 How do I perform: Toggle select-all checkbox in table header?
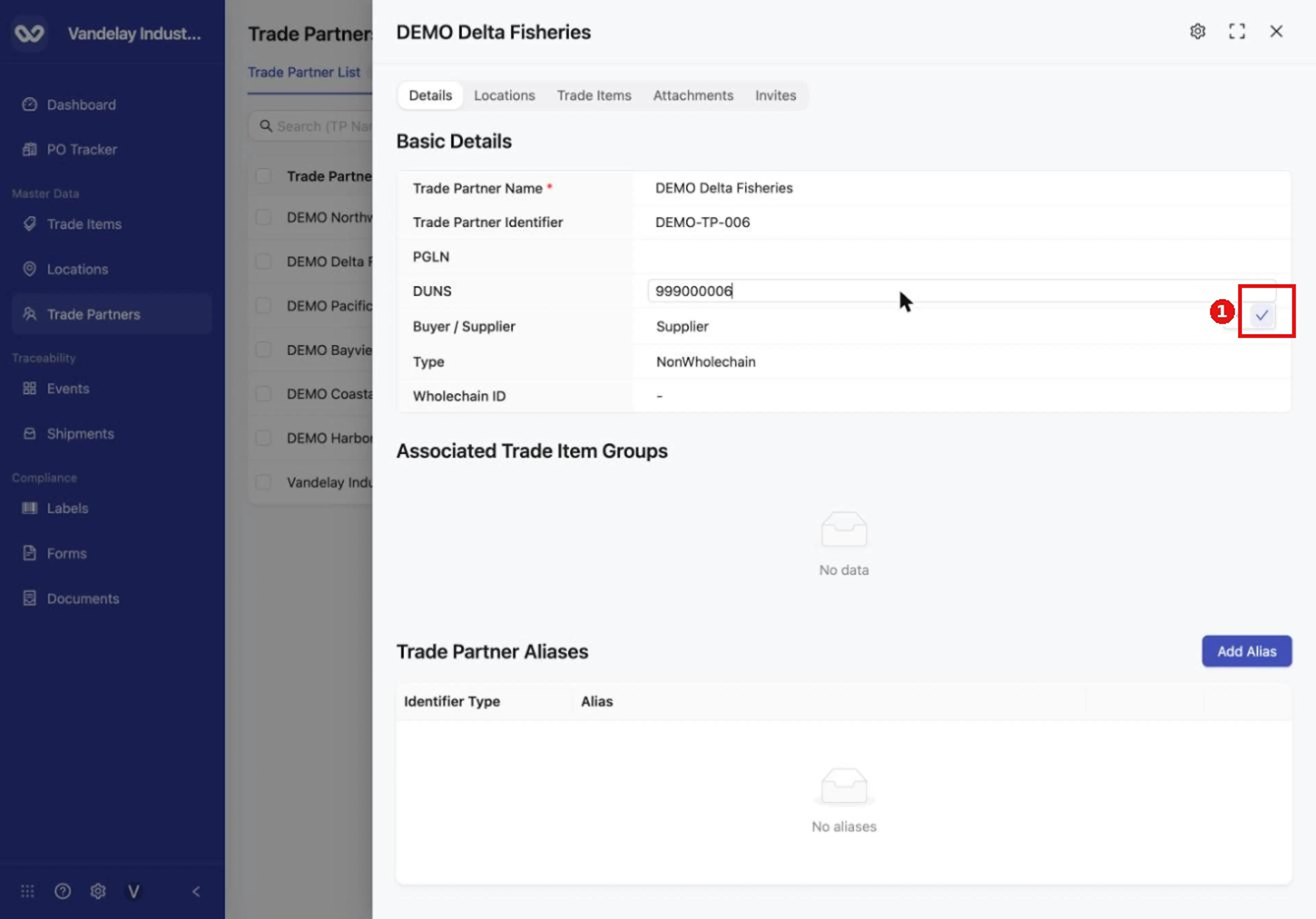[263, 176]
